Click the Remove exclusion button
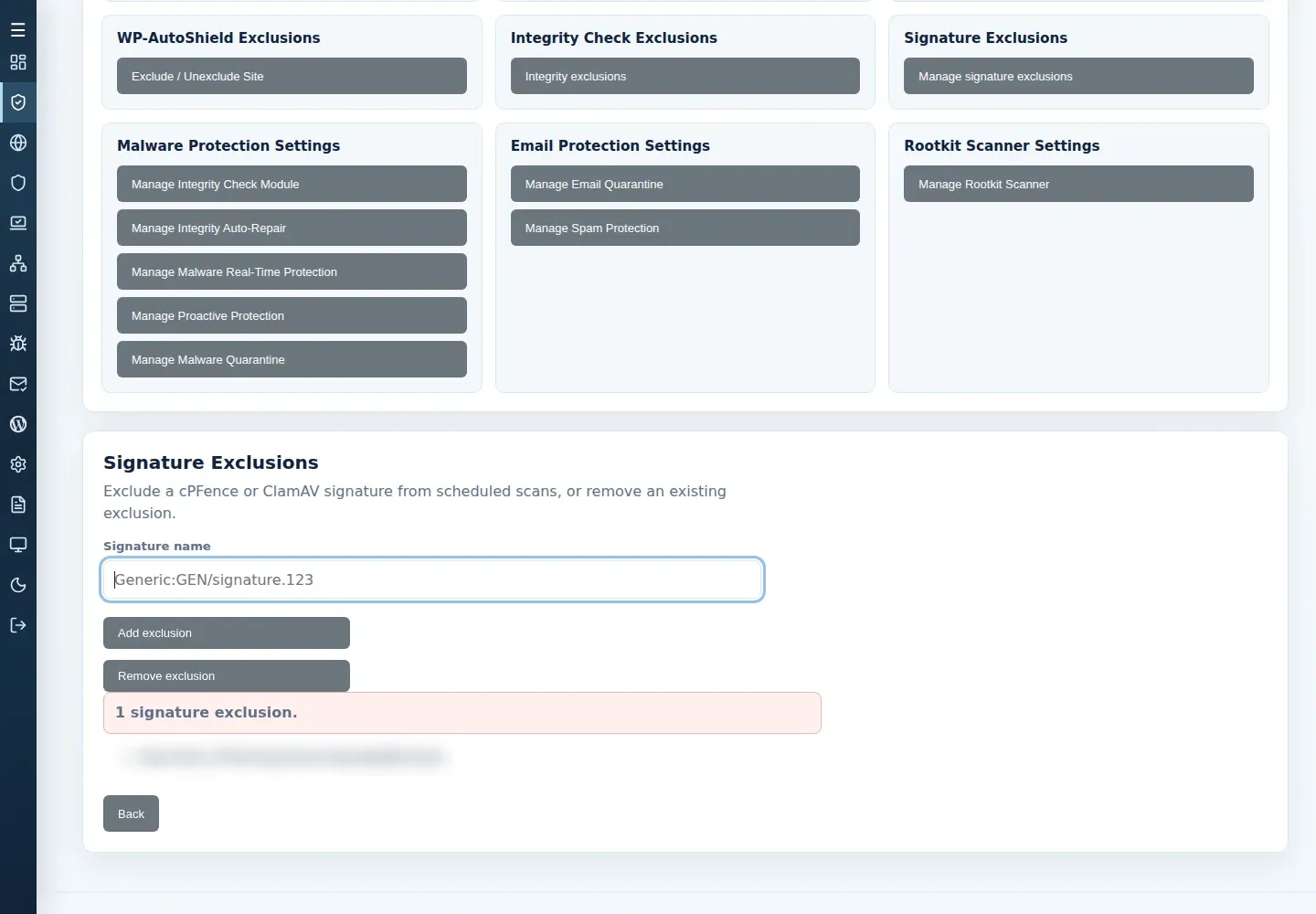This screenshot has width=1316, height=914. tap(227, 675)
